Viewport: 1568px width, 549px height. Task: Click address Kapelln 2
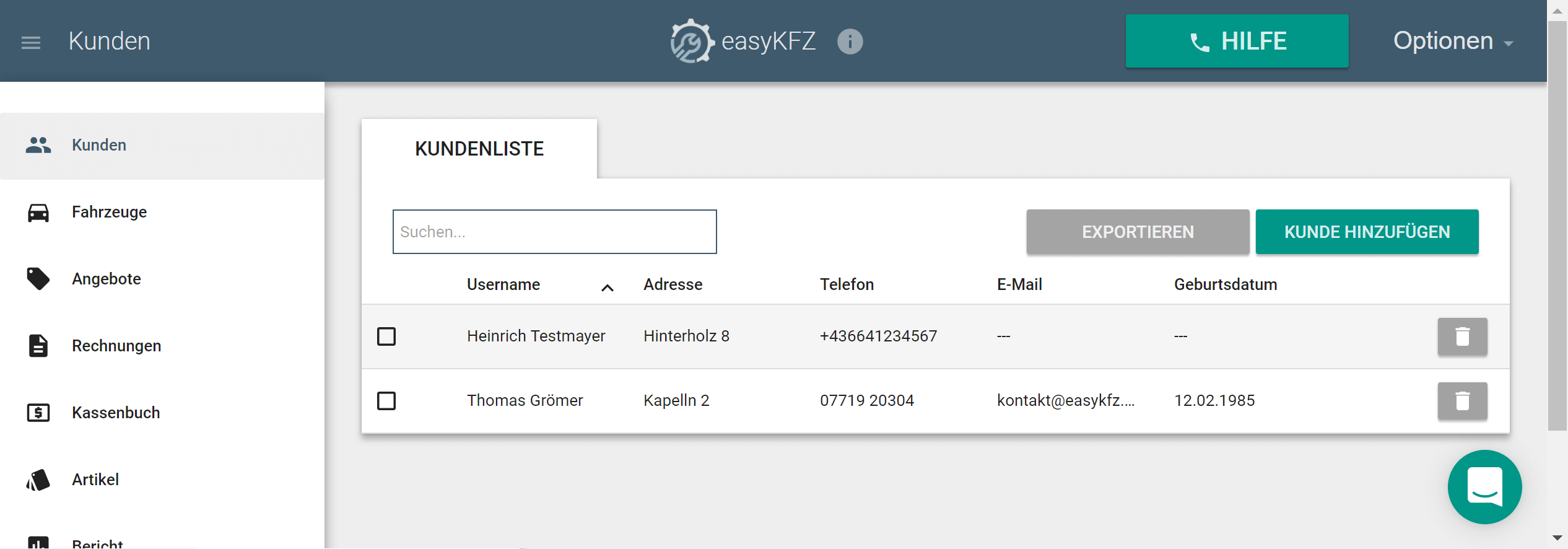pos(676,400)
